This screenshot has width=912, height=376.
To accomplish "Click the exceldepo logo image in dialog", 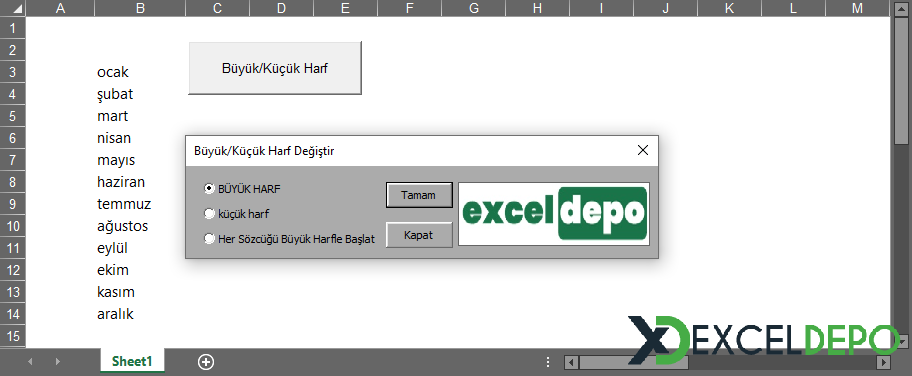I will [554, 214].
